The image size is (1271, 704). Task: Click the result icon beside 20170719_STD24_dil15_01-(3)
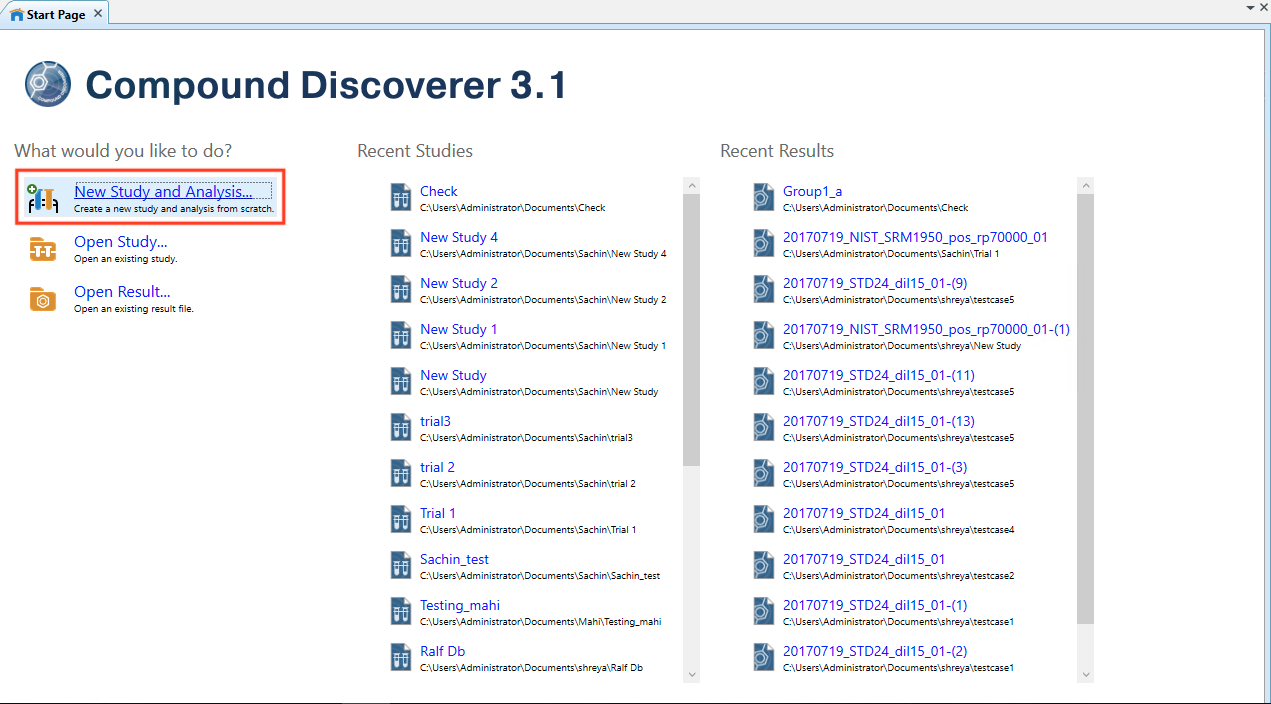point(763,473)
